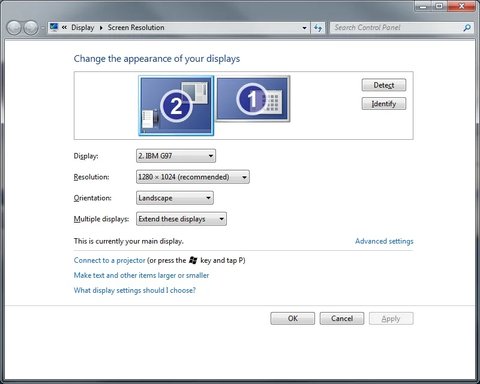
Task: Click the search magnifier icon
Action: [x=467, y=28]
